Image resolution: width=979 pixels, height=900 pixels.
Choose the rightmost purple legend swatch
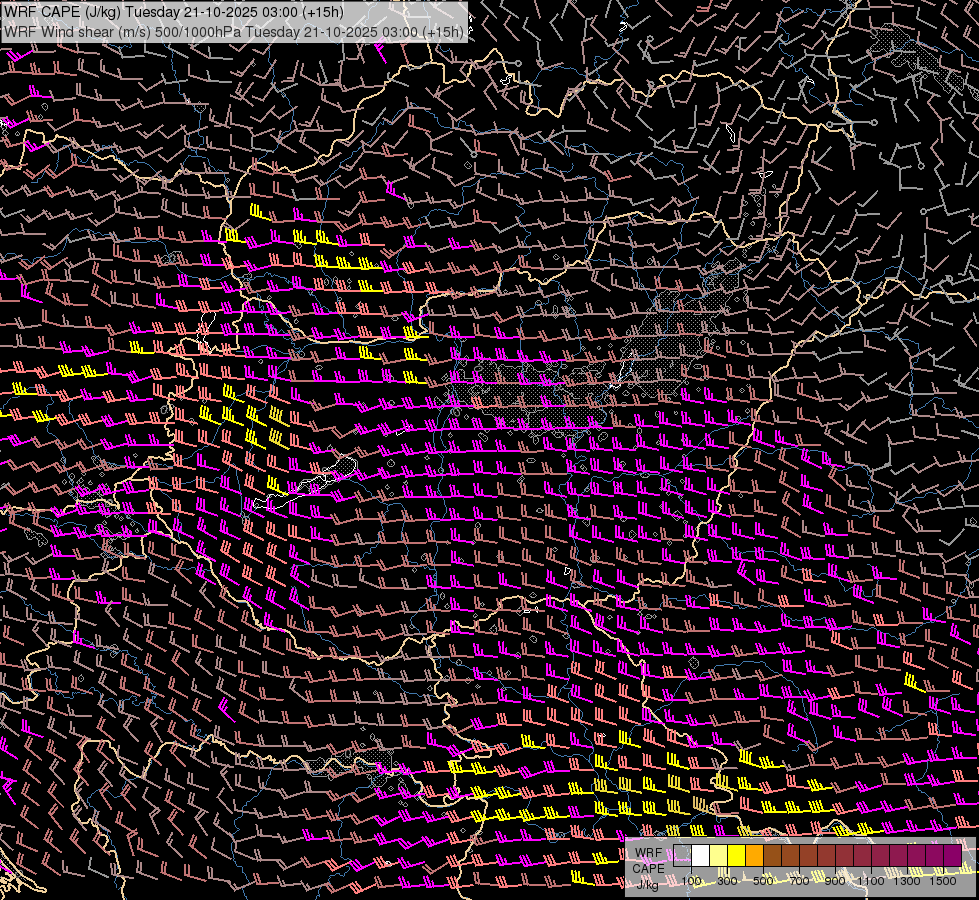click(x=952, y=856)
